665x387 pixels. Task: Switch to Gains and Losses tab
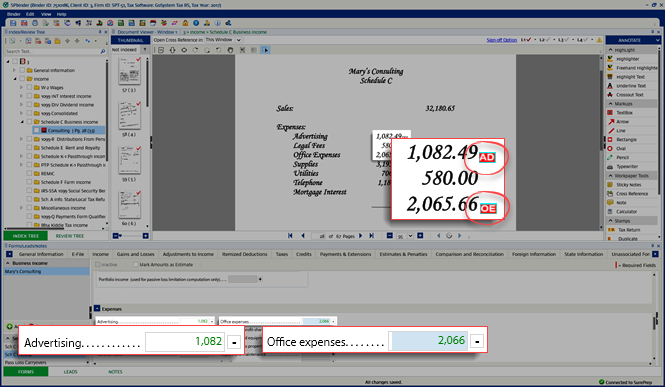pyautogui.click(x=136, y=254)
